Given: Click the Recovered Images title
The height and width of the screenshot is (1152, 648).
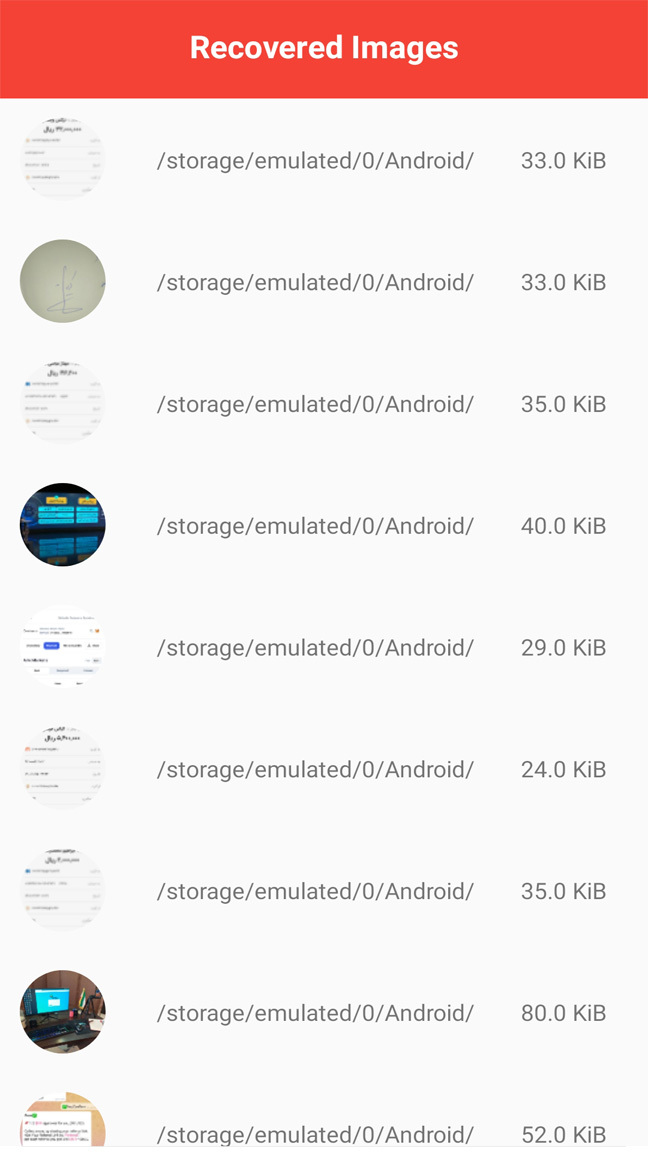Looking at the screenshot, I should [324, 48].
